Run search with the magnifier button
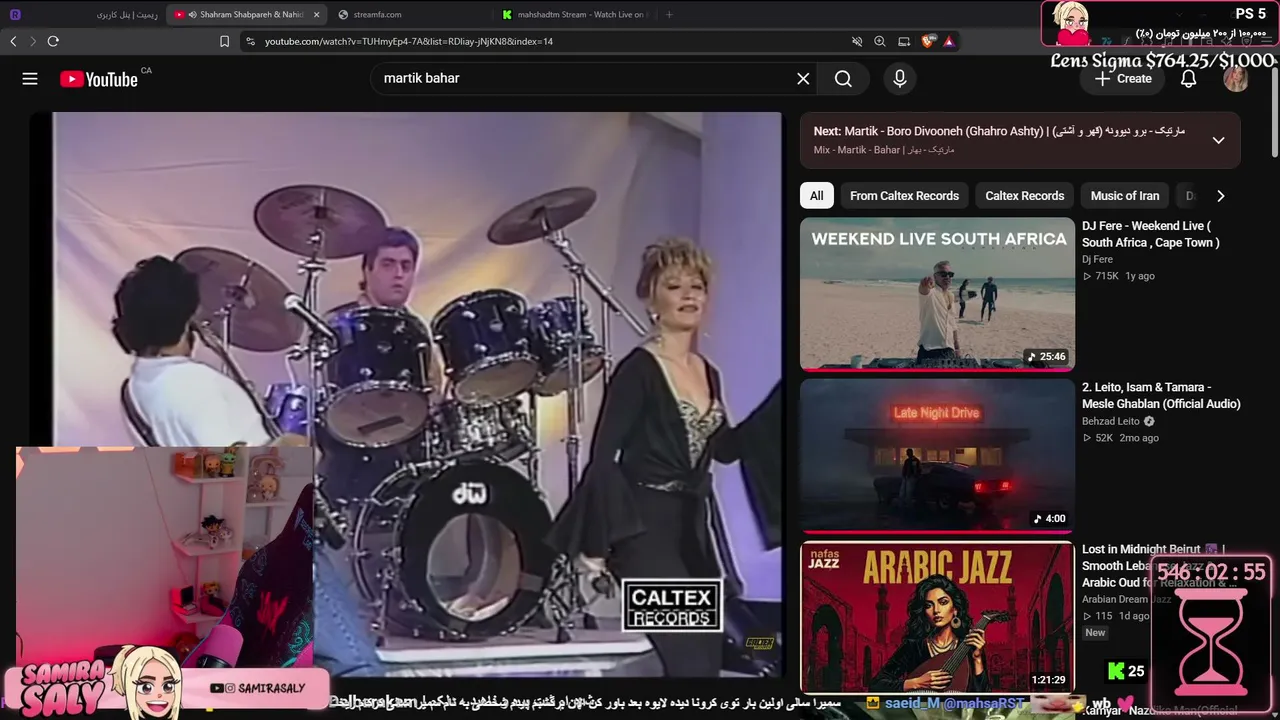Viewport: 1280px width, 720px height. [843, 79]
